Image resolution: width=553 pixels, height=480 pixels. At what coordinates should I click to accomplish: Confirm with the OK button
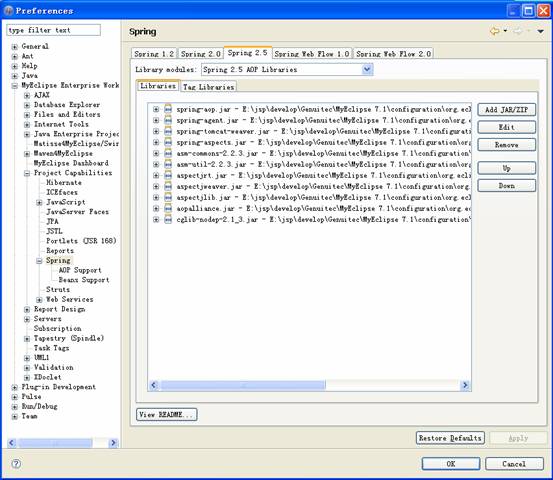pyautogui.click(x=451, y=464)
